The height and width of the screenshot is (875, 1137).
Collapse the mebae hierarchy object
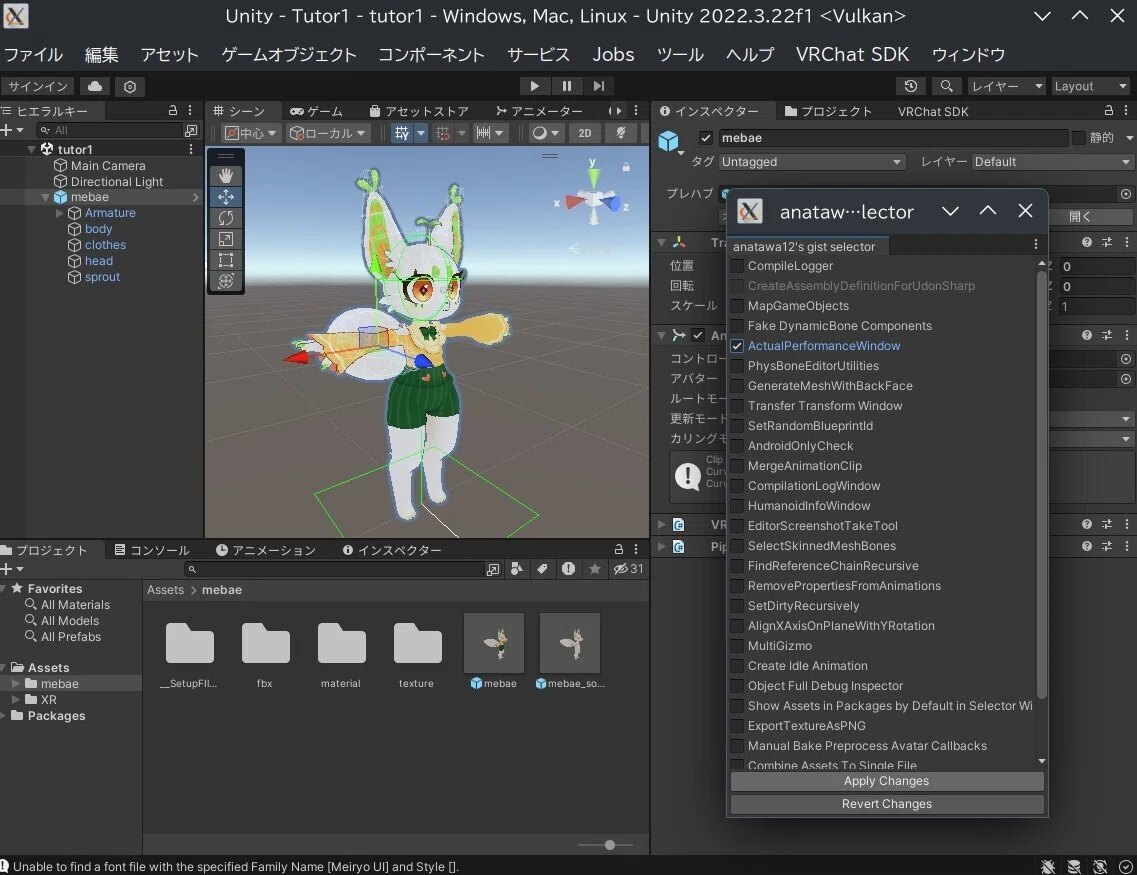click(x=45, y=197)
